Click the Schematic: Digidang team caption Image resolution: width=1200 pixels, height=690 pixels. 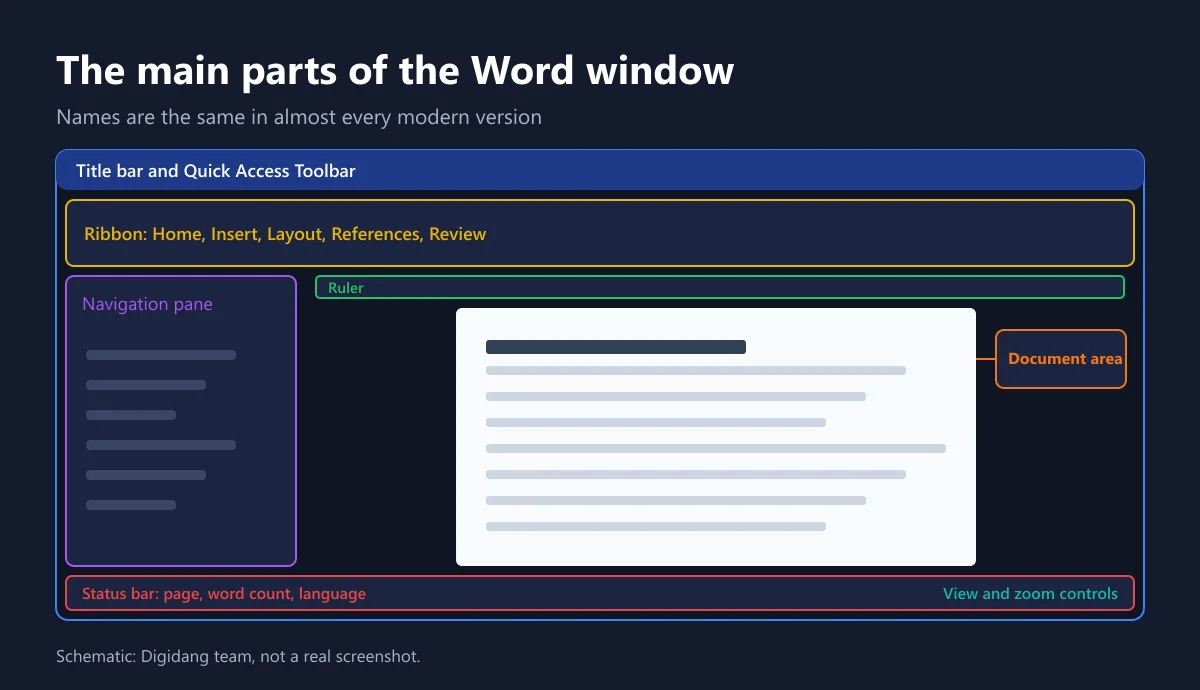click(238, 656)
